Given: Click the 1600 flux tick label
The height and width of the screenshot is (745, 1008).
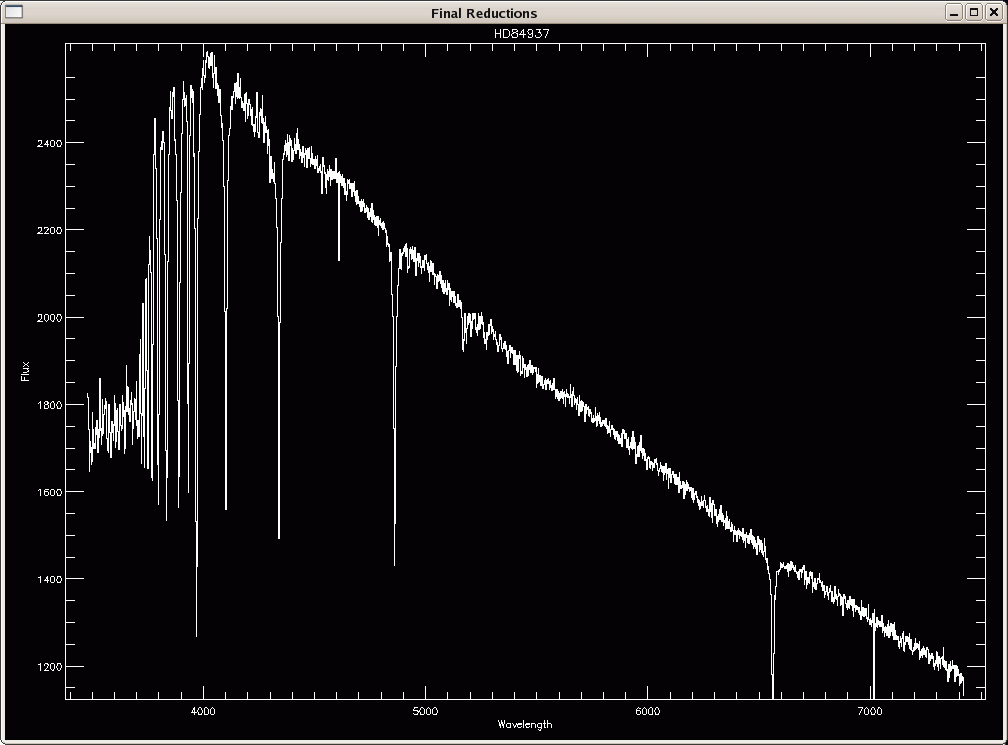Looking at the screenshot, I should 48,492.
